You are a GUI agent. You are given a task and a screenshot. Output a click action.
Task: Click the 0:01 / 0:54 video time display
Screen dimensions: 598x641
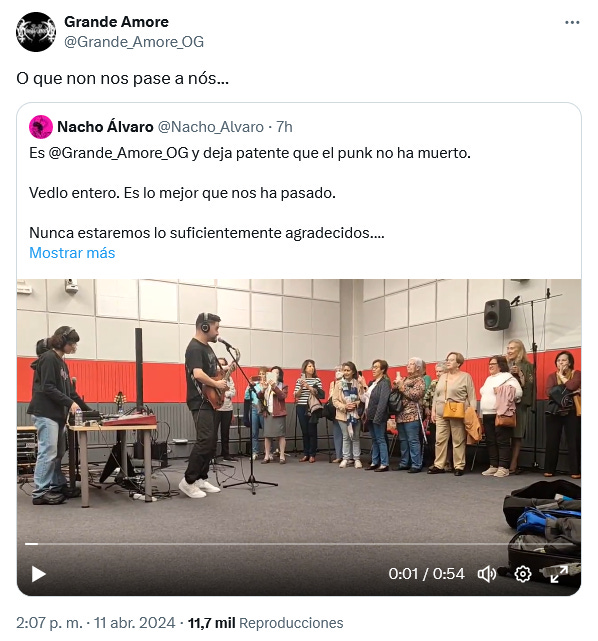tap(426, 574)
